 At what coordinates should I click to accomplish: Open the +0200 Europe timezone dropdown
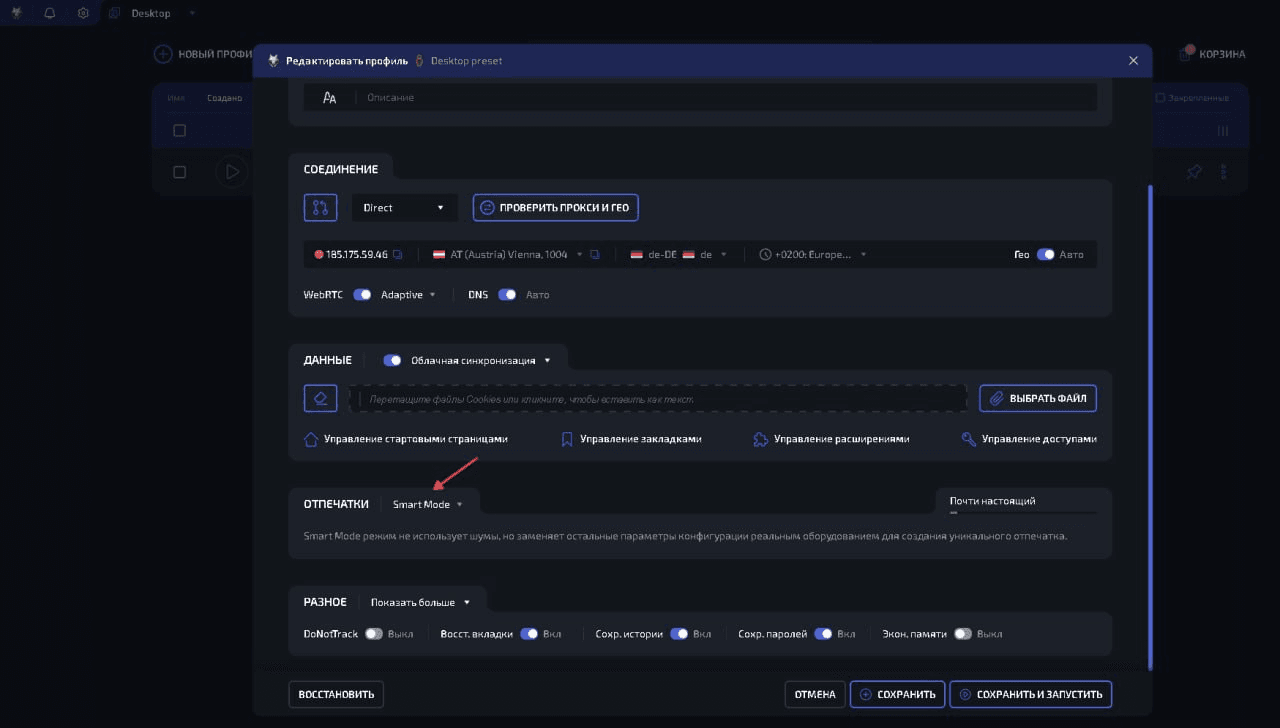point(813,255)
